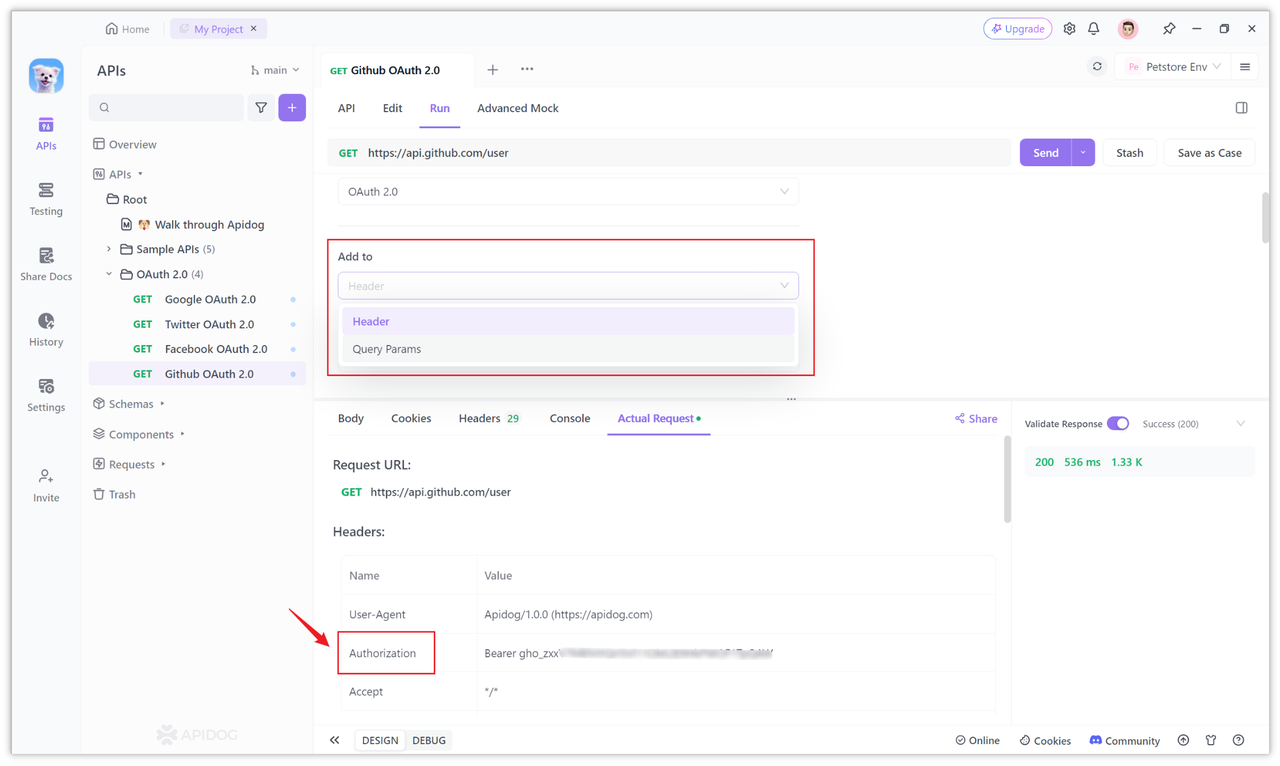Screen dimensions: 1280x766
Task: Pin the window with pin icon
Action: (1169, 29)
